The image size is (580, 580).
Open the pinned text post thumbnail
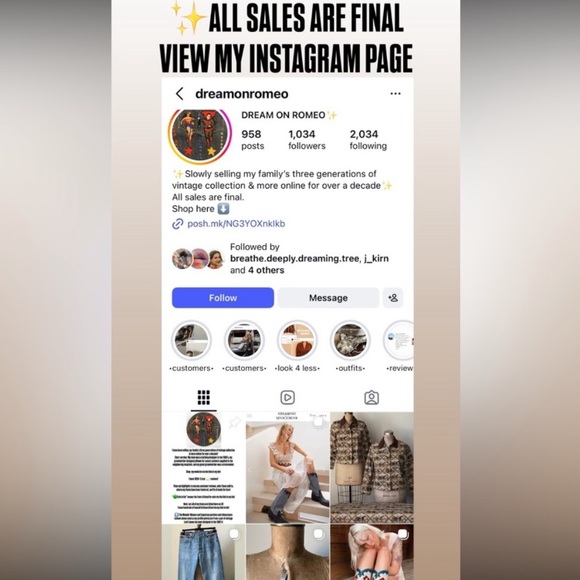click(203, 468)
